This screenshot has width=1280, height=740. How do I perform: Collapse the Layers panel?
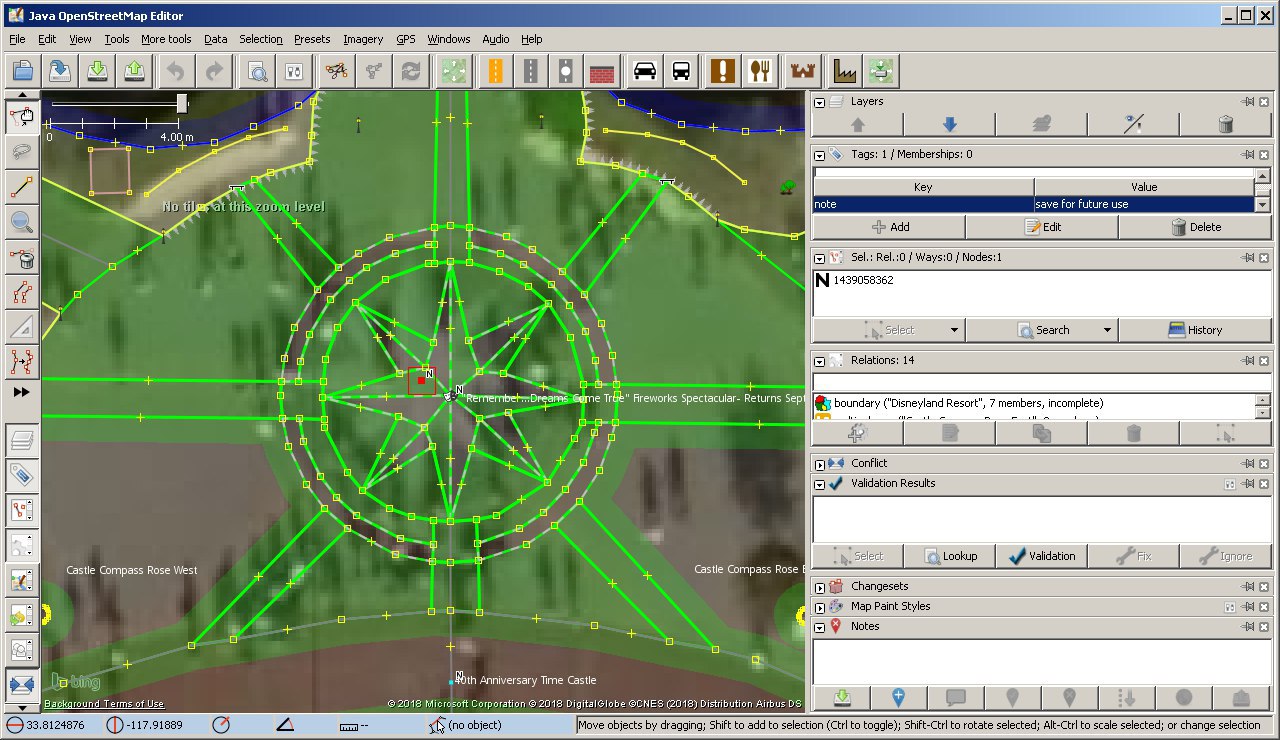tap(819, 102)
